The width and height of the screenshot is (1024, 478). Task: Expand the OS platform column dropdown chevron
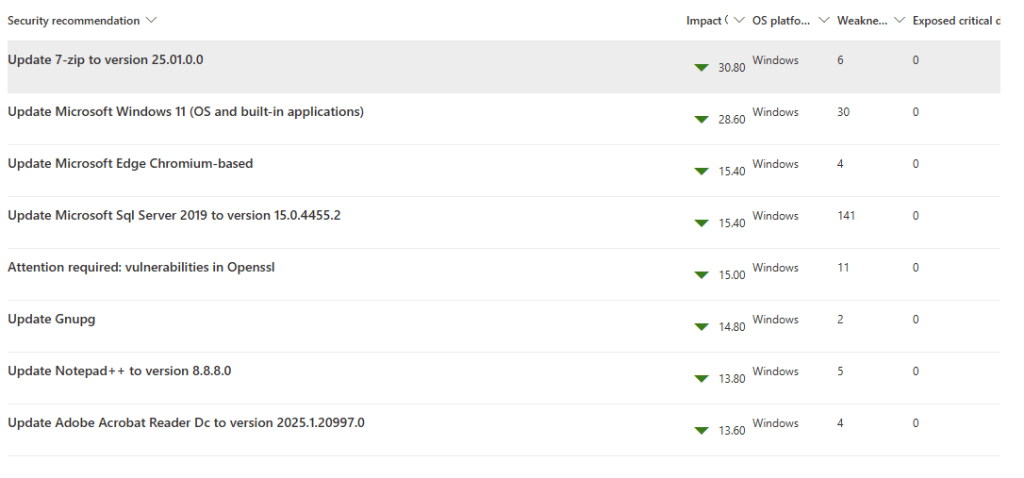coord(824,20)
